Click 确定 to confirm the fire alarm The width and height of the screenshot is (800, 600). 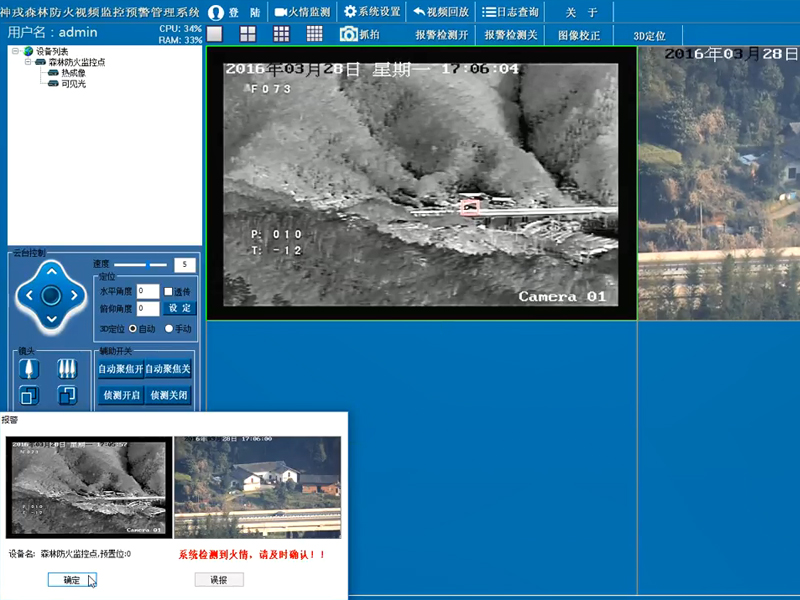pyautogui.click(x=70, y=579)
